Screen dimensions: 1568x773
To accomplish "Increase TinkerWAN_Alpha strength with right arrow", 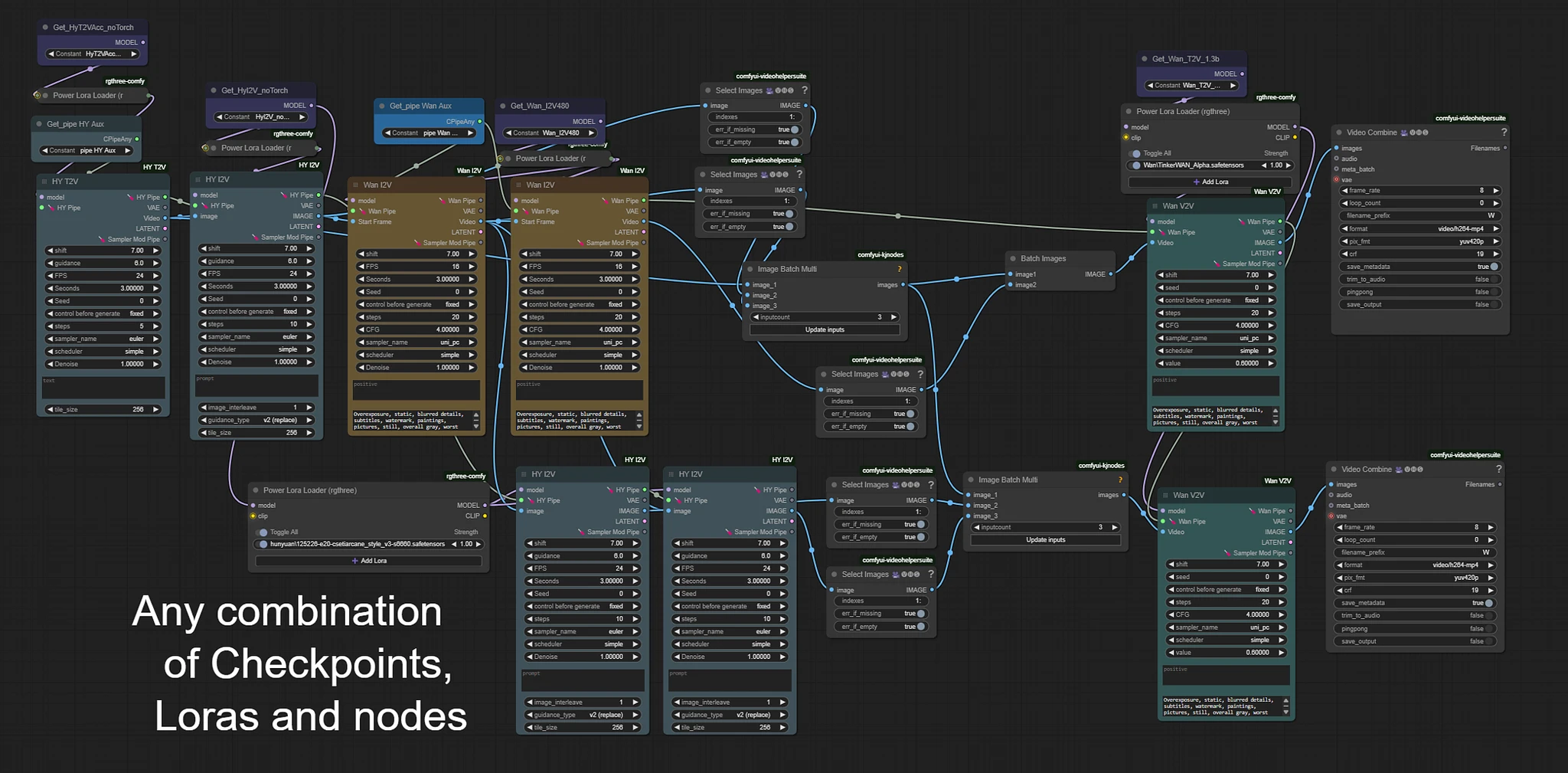I will point(1289,165).
